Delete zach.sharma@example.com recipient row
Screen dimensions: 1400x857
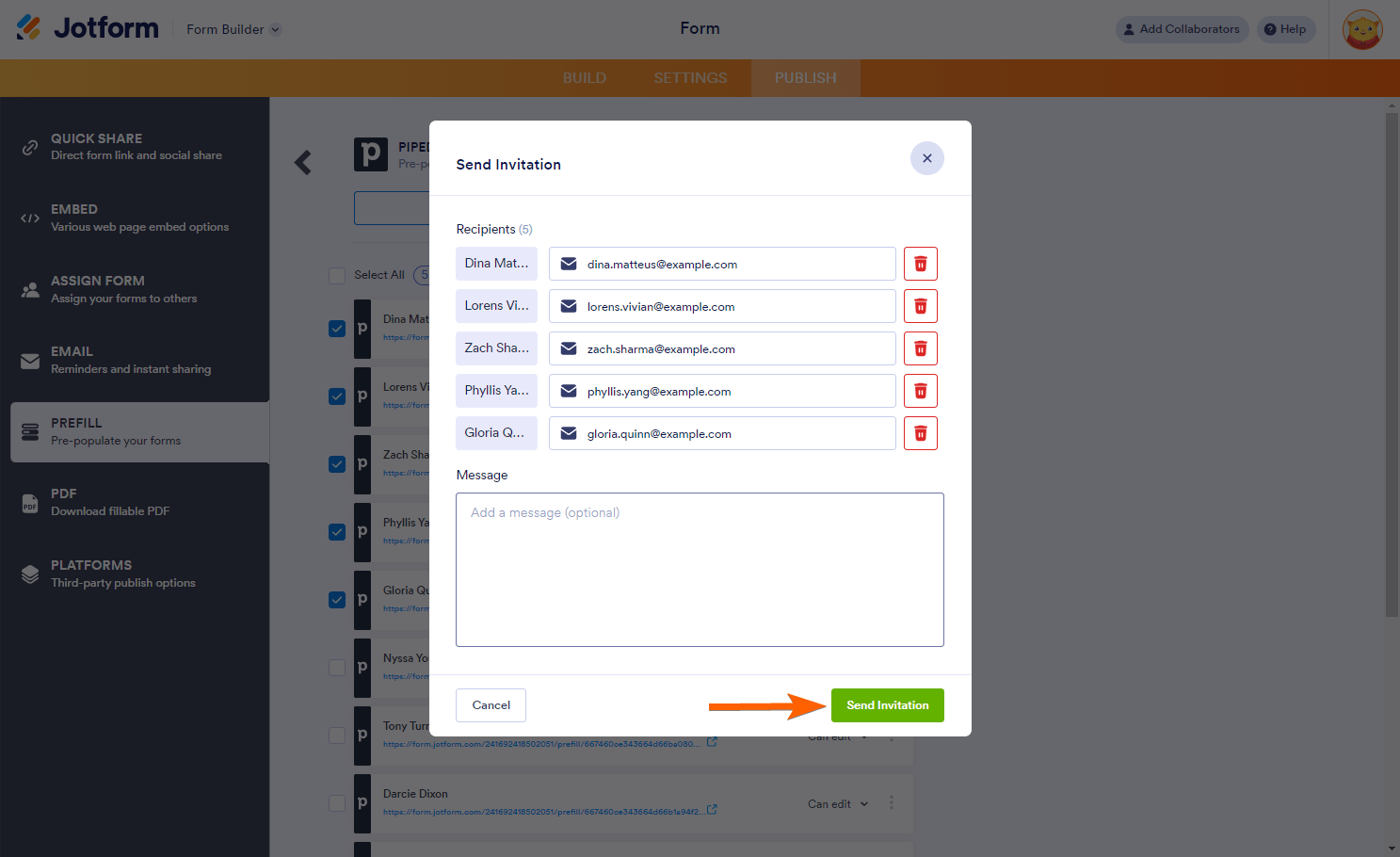[x=920, y=348]
